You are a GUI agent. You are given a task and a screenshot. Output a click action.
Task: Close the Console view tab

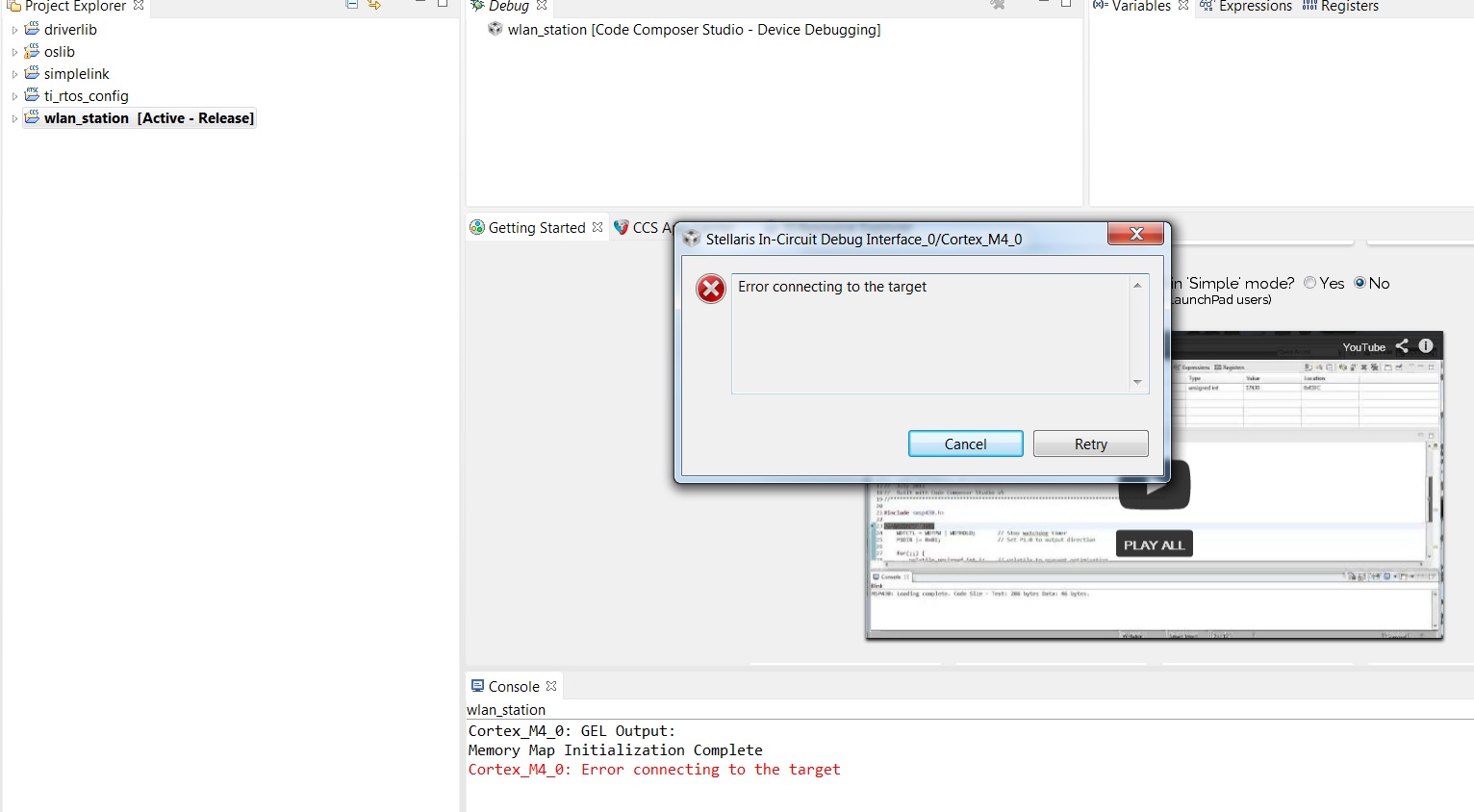coord(551,687)
